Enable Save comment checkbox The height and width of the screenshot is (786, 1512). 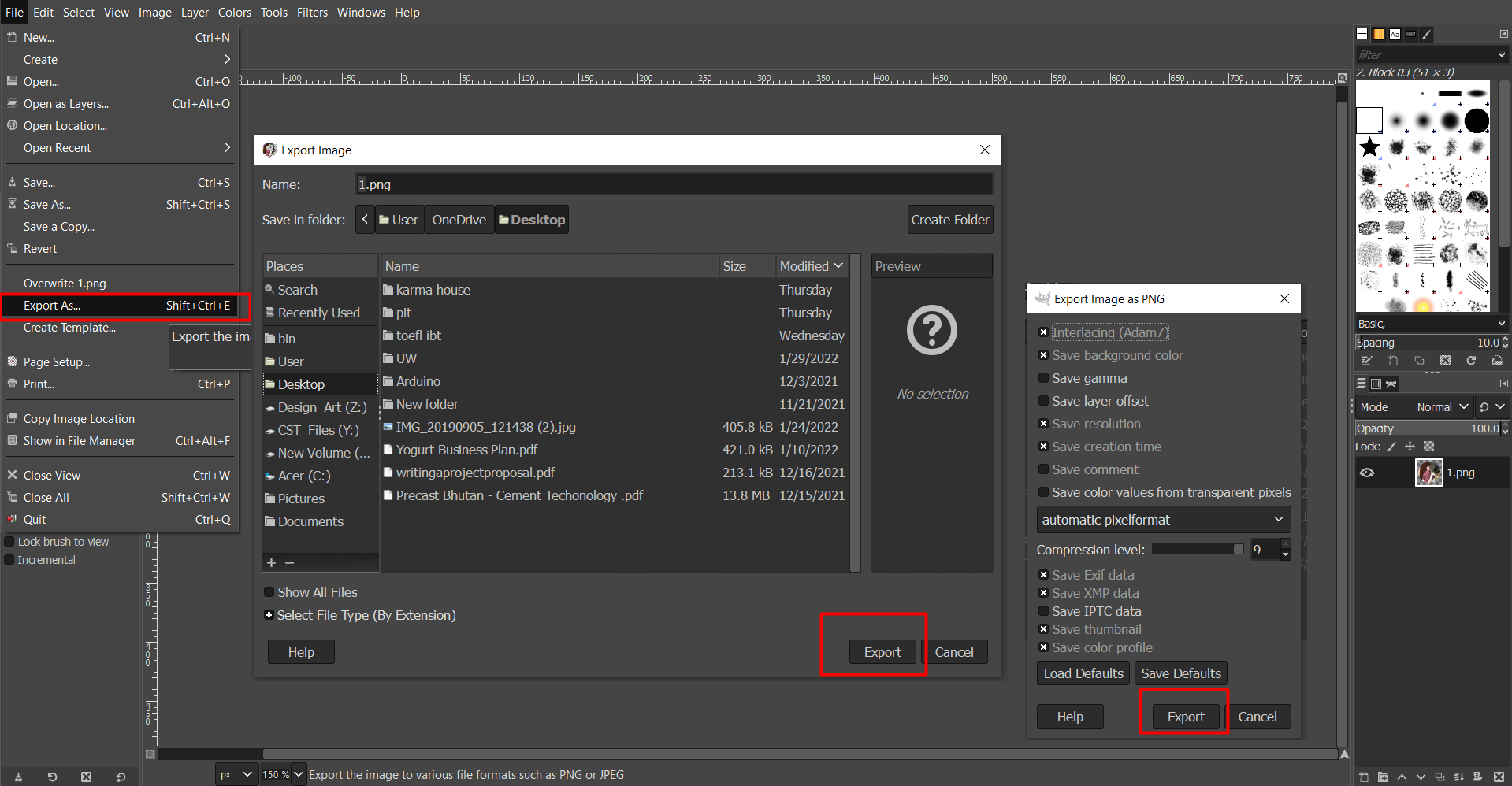(1043, 469)
